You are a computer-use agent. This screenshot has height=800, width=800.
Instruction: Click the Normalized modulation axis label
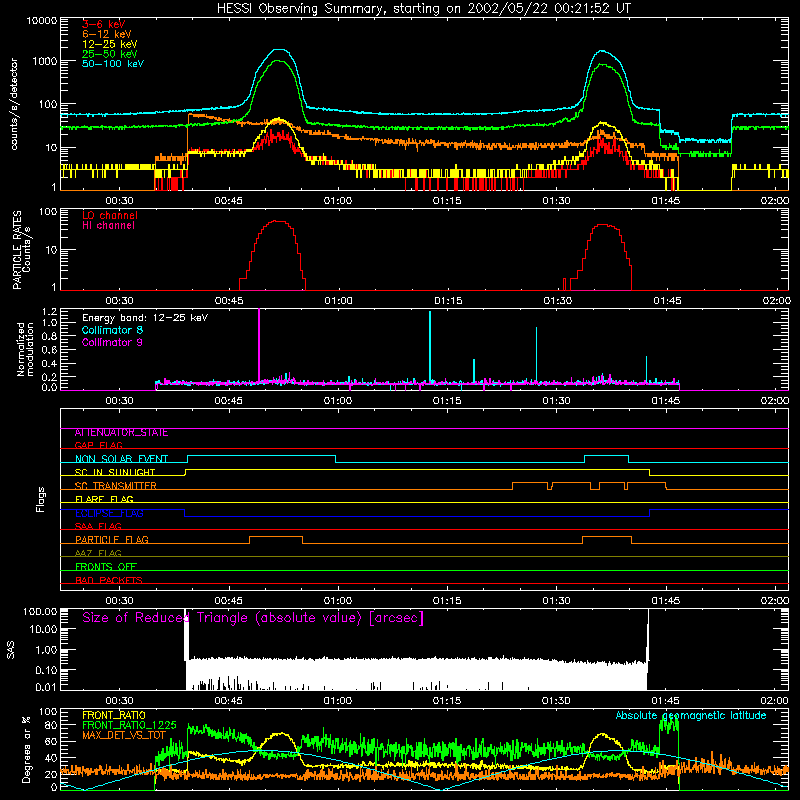[x=24, y=349]
